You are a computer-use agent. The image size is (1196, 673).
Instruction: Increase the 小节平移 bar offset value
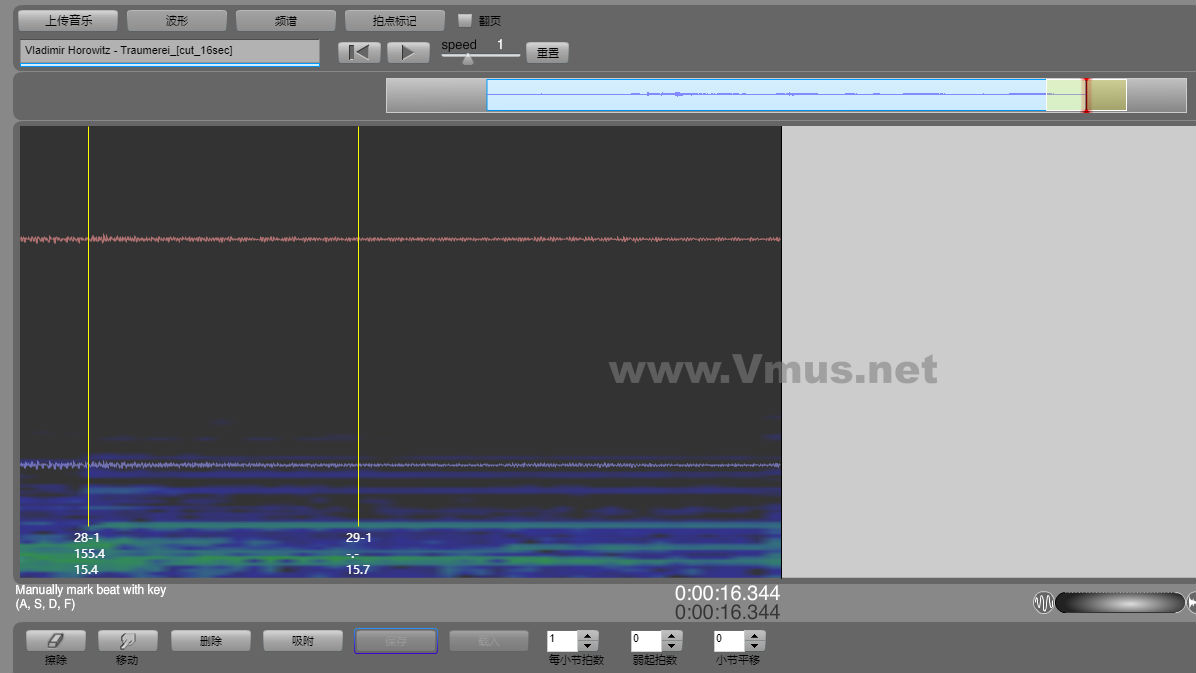[x=755, y=636]
